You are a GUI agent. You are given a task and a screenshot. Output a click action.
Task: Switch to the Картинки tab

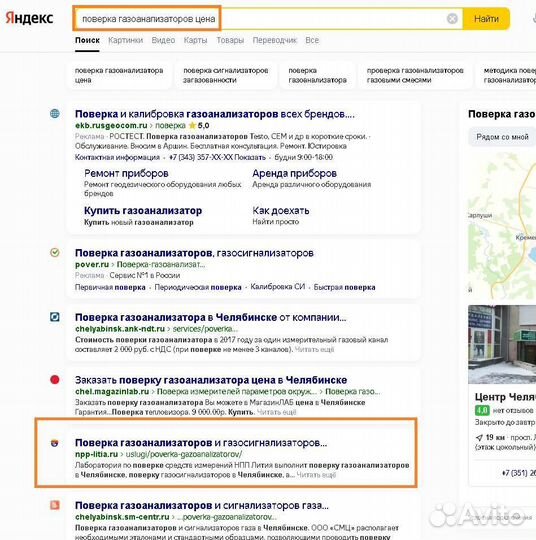click(125, 40)
